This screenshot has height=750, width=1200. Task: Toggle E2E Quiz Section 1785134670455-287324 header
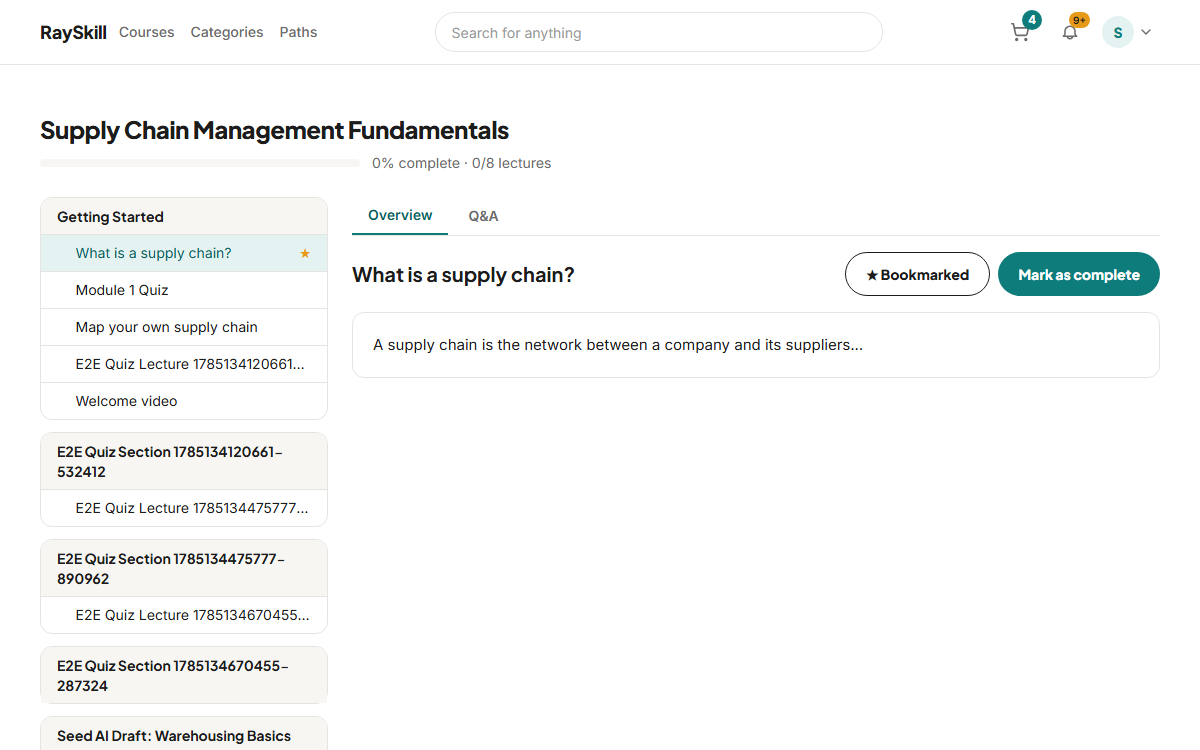[x=184, y=675]
